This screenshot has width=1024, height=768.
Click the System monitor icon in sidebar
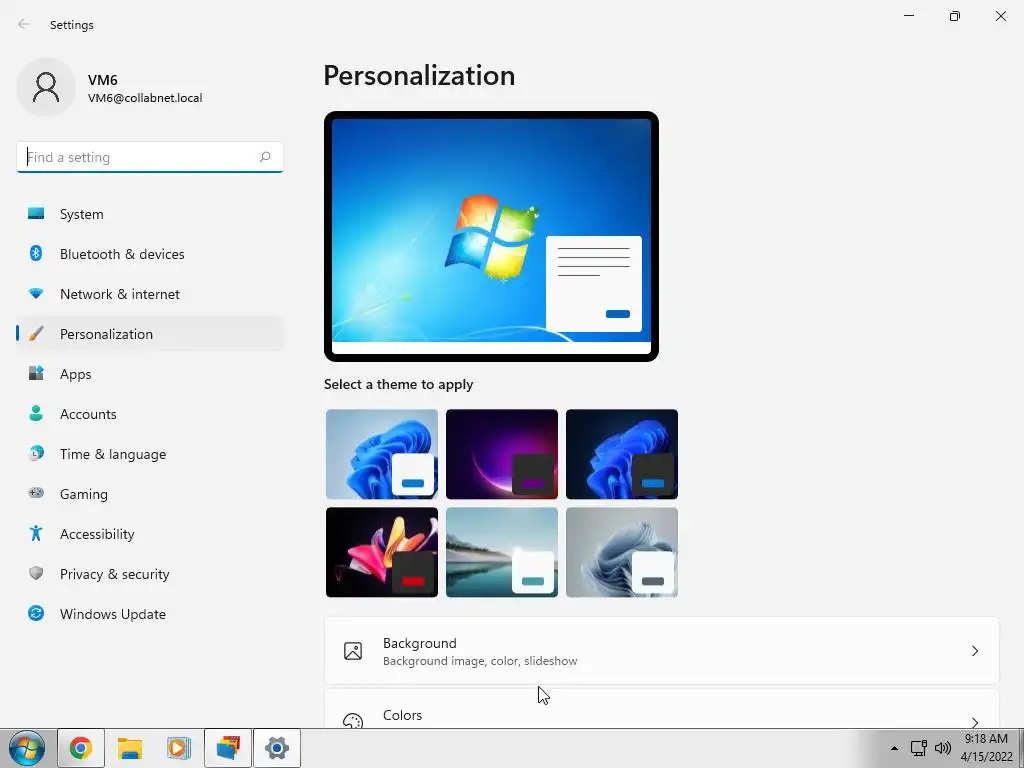point(36,214)
